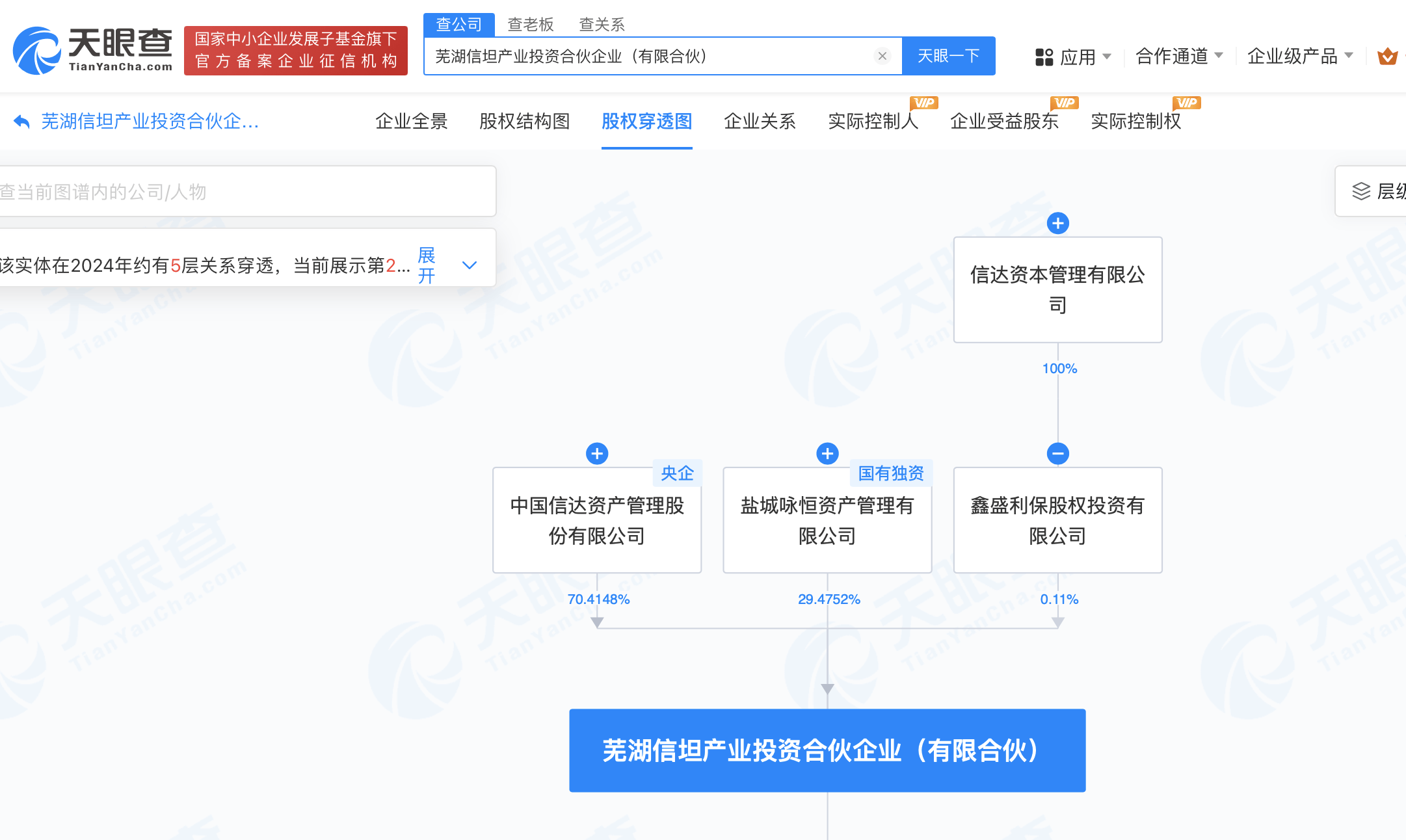Click the VIP crown icon

tap(1387, 57)
